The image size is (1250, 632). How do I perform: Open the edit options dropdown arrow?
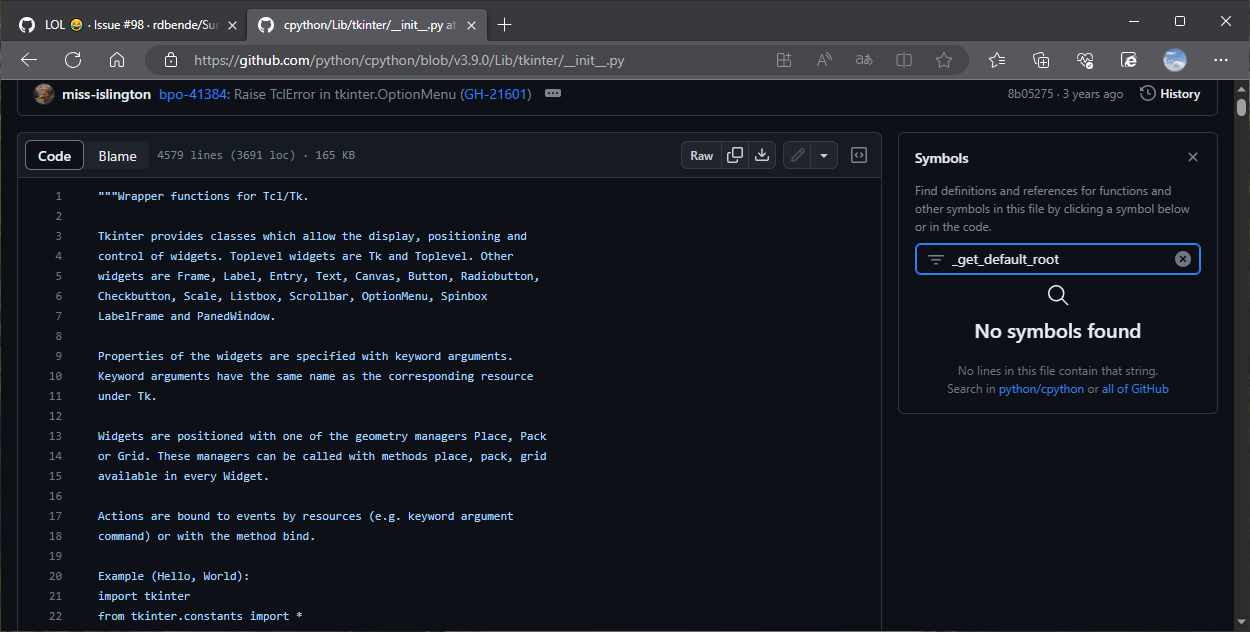pyautogui.click(x=824, y=155)
